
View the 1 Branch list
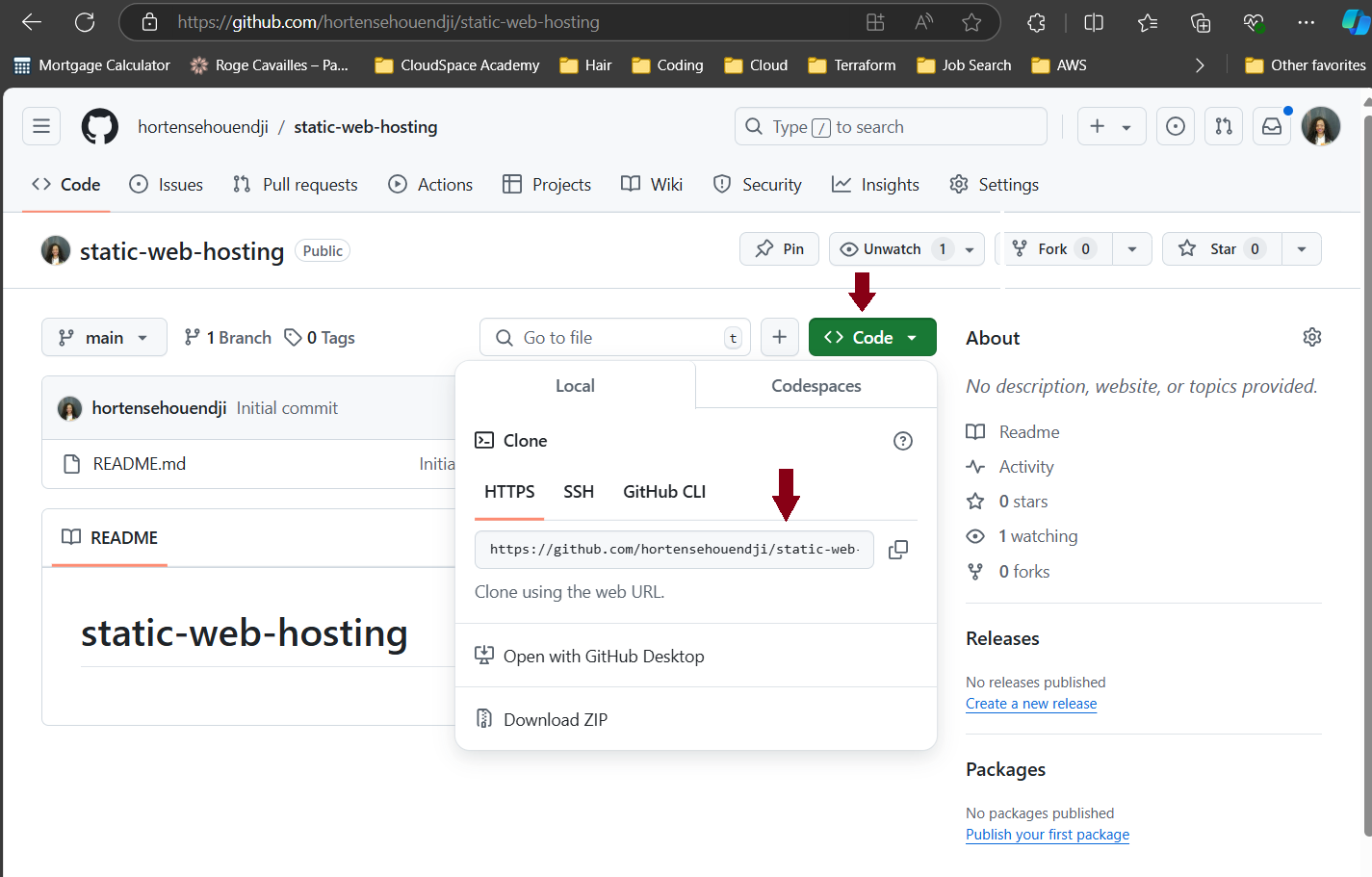pos(227,337)
